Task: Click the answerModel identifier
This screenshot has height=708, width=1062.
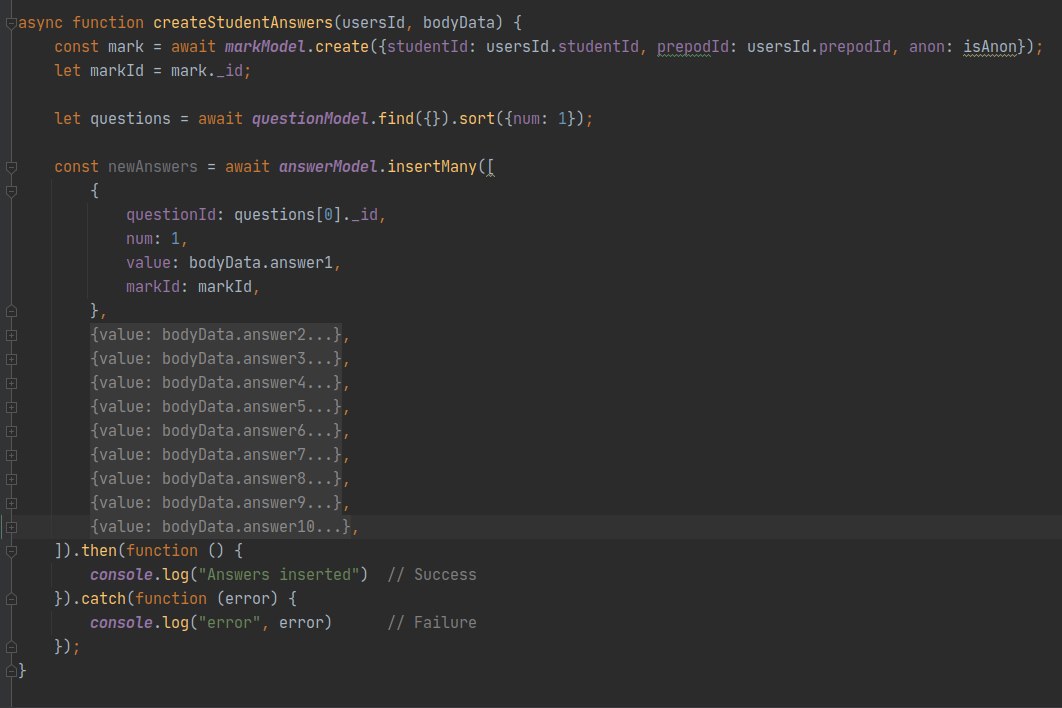Action: pyautogui.click(x=328, y=167)
